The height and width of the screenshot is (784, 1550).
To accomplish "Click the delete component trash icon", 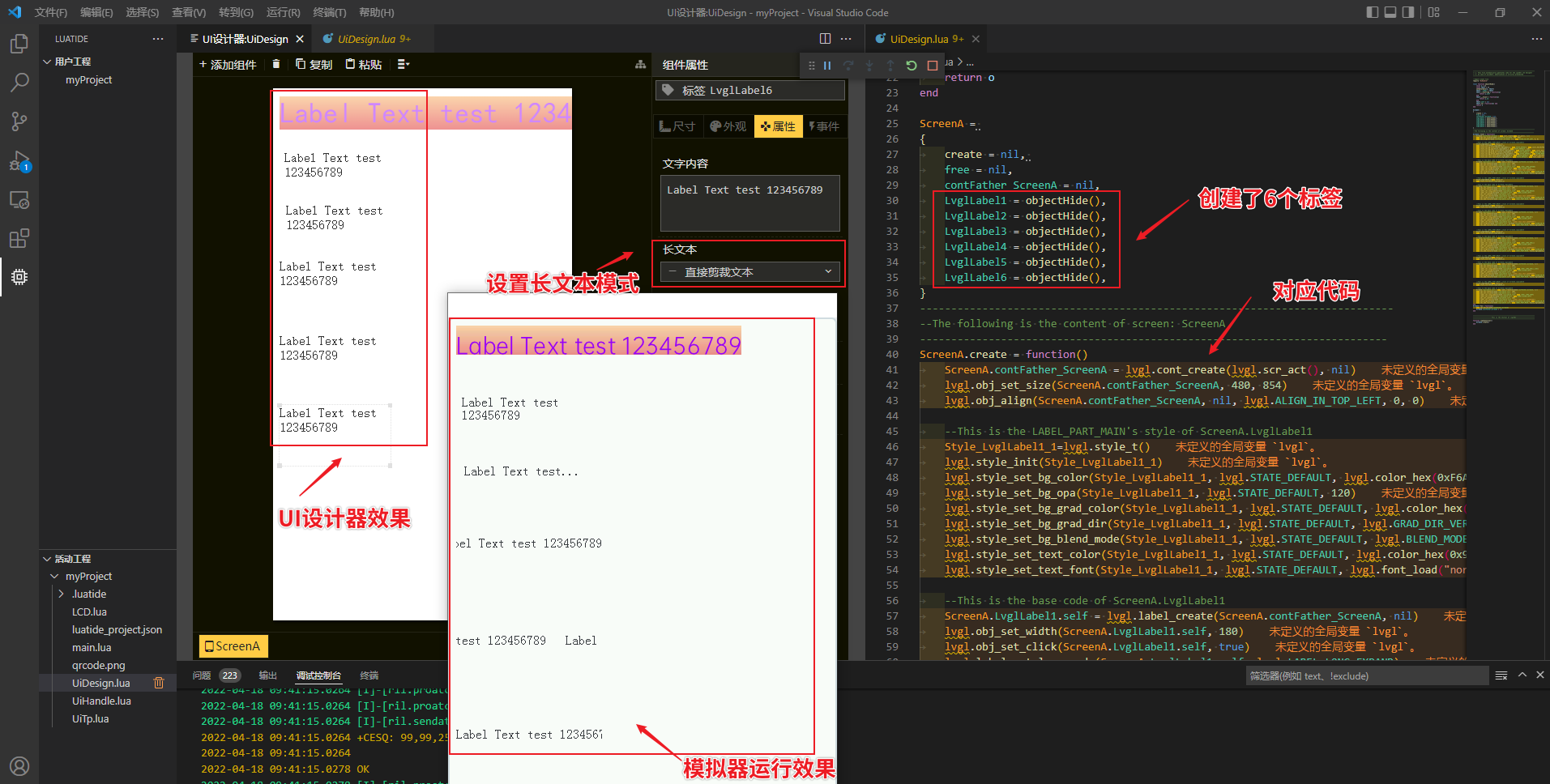I will point(276,64).
